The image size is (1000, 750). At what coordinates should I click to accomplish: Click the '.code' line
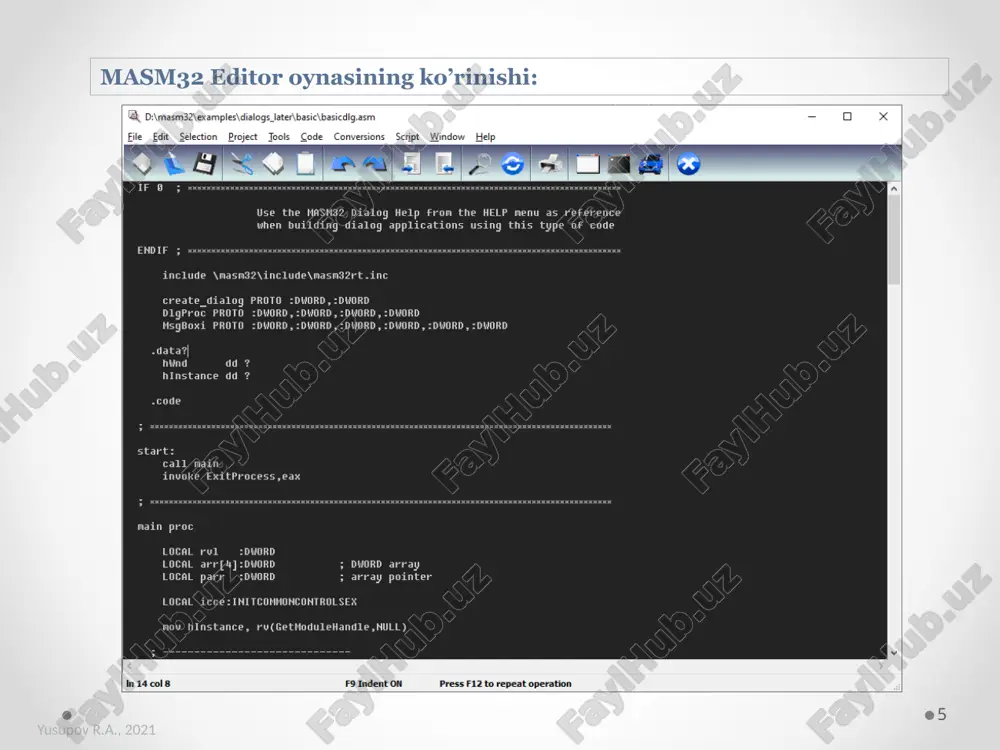click(x=166, y=401)
